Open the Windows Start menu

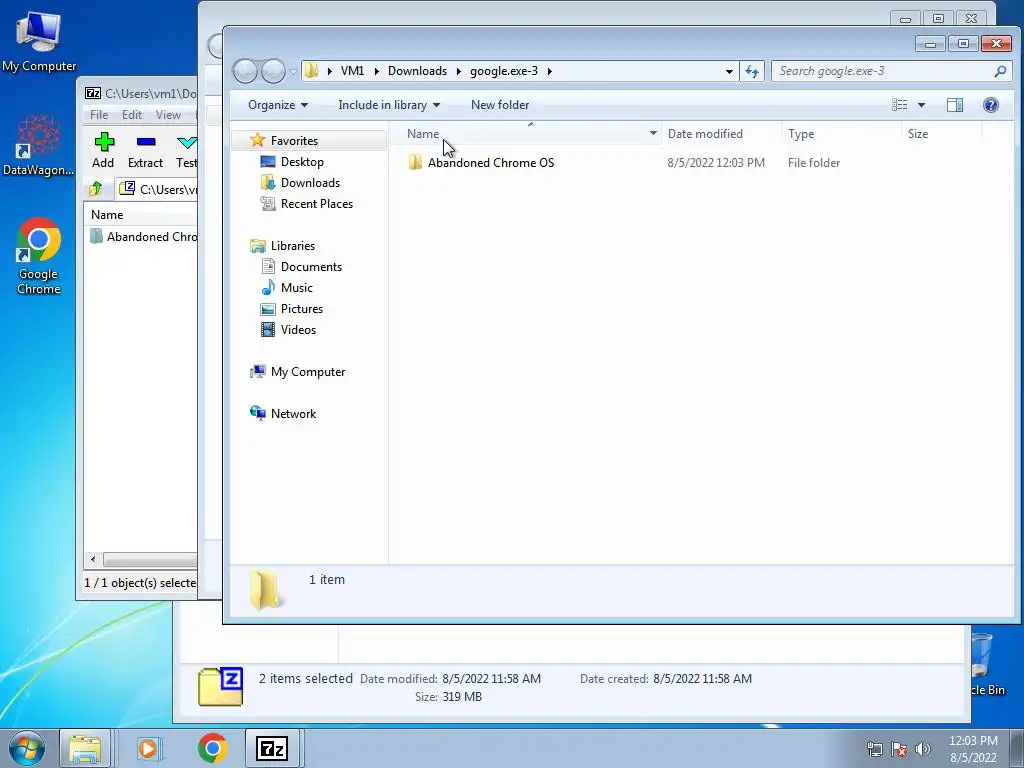[26, 748]
